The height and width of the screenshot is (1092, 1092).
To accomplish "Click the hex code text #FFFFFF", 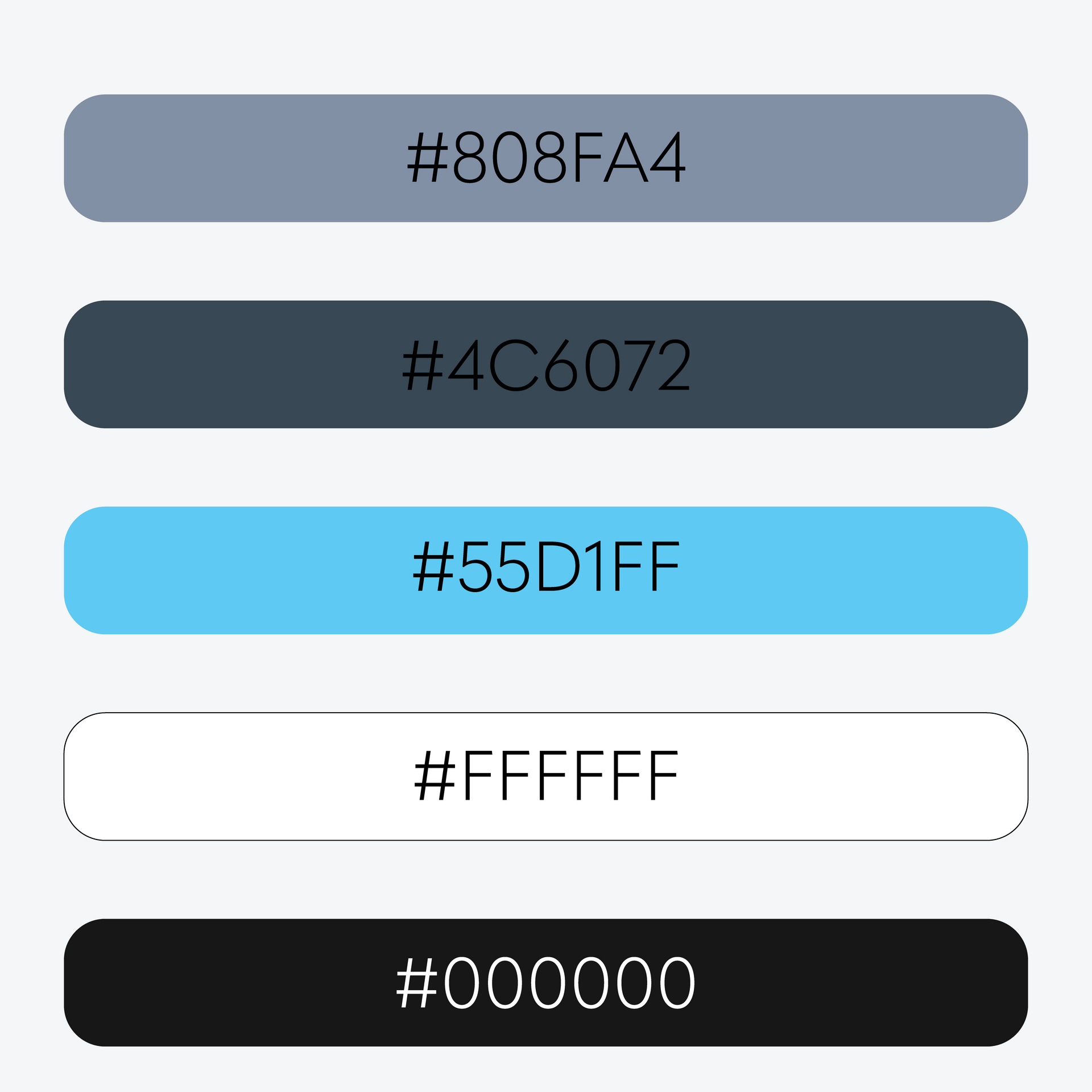I will (x=546, y=775).
